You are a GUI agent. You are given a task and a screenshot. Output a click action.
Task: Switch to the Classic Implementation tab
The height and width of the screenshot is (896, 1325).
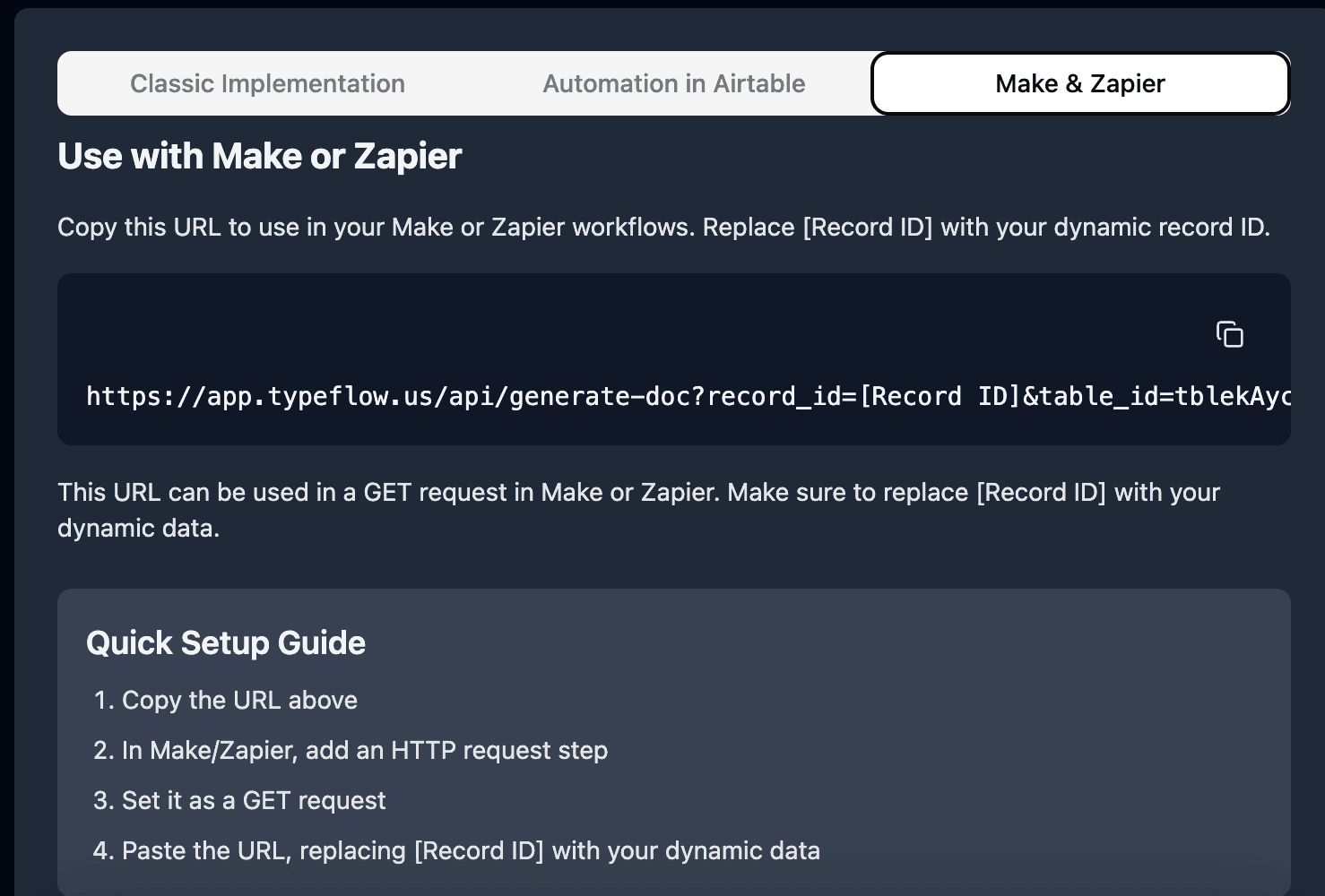tap(267, 83)
